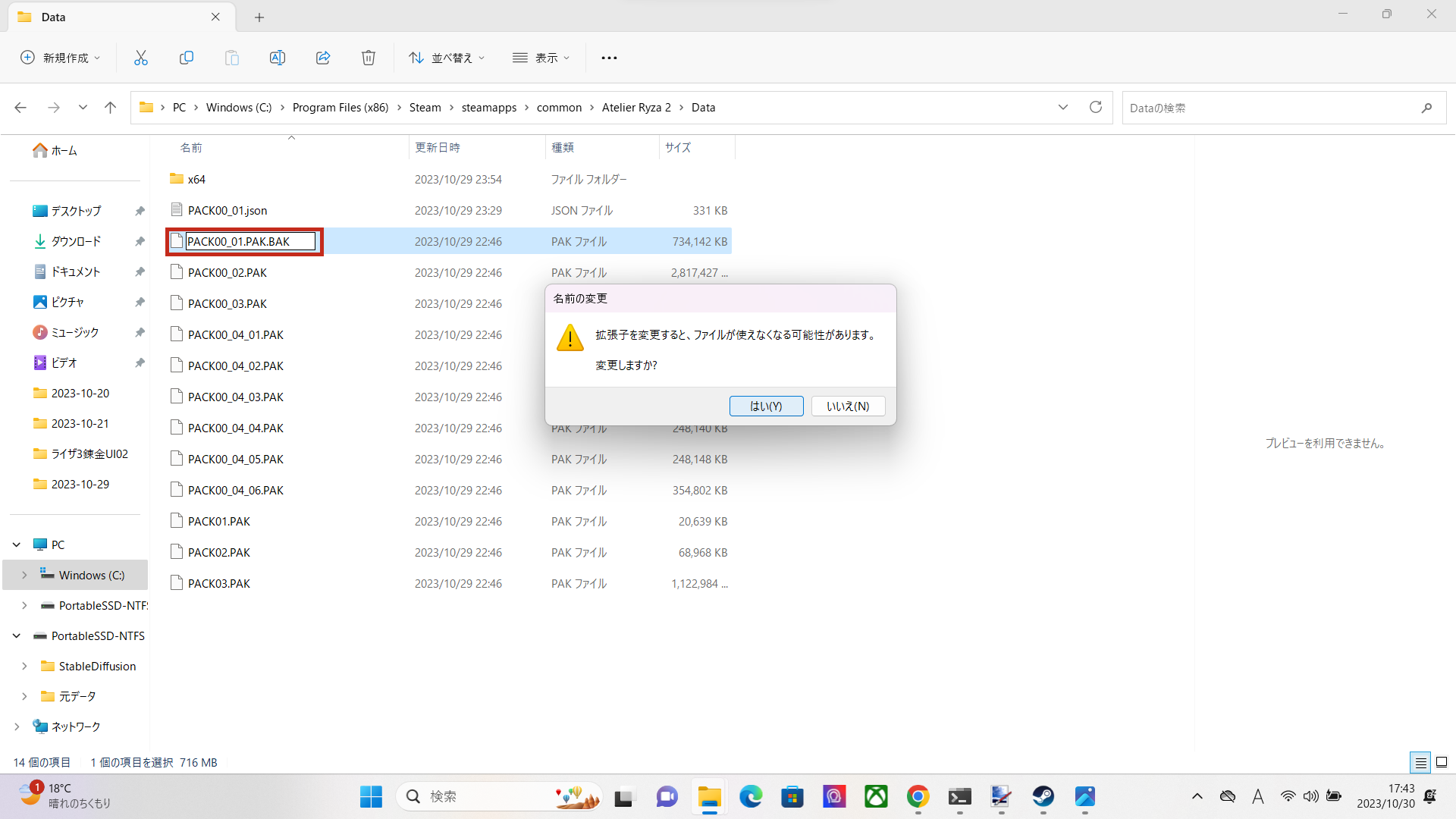Confirm rename with はい(Y) button

766,406
